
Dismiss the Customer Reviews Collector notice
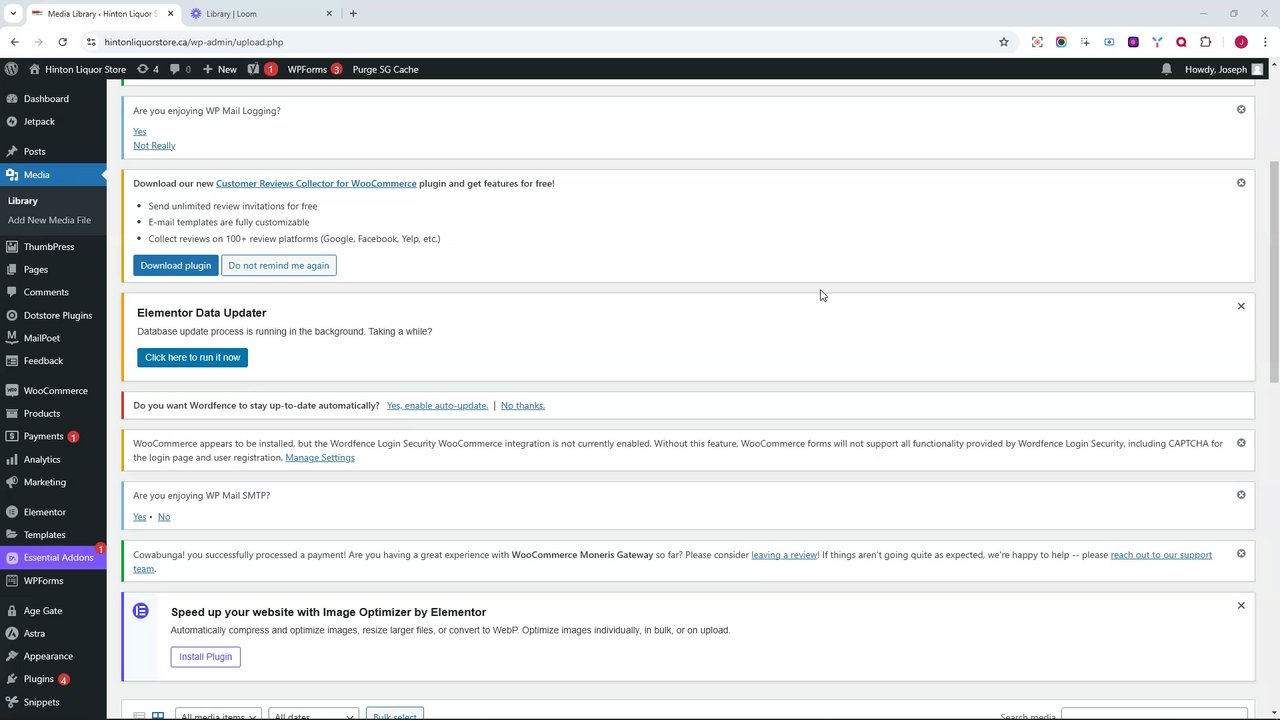pos(1241,183)
